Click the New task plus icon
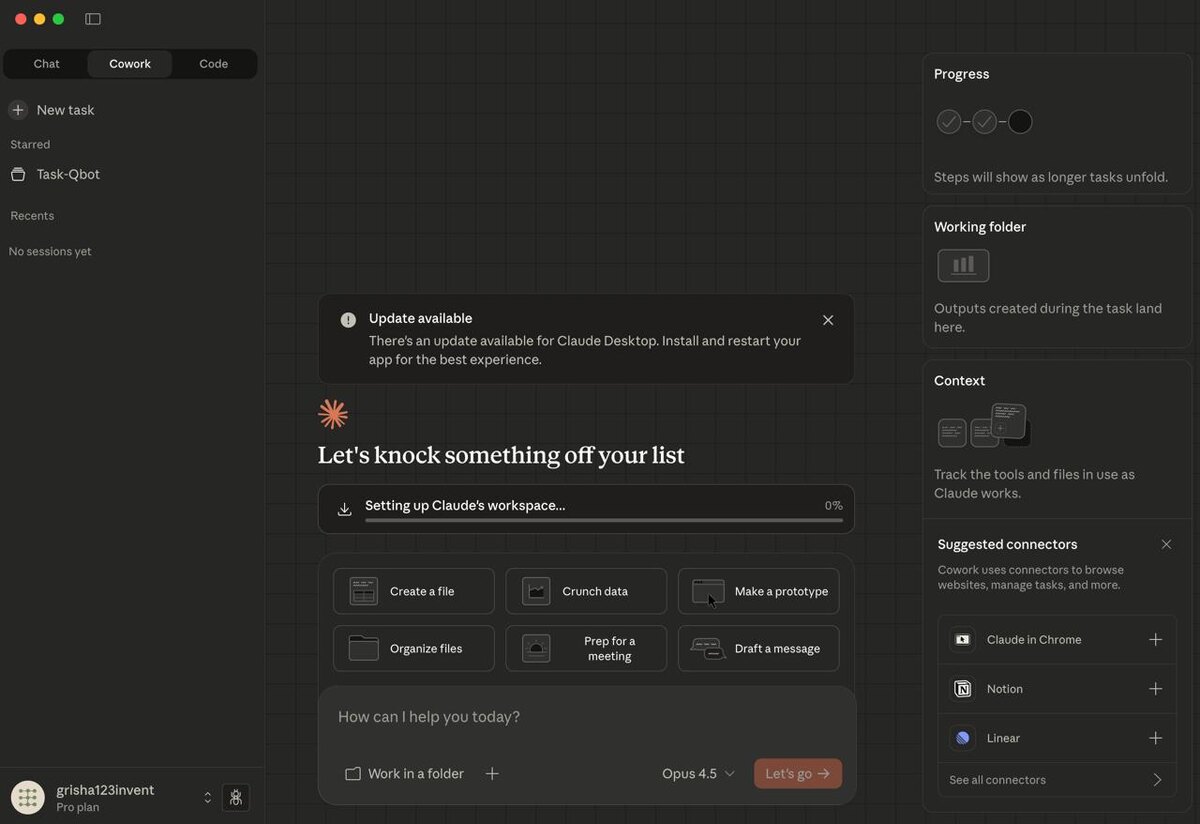The image size is (1200, 824). point(18,110)
